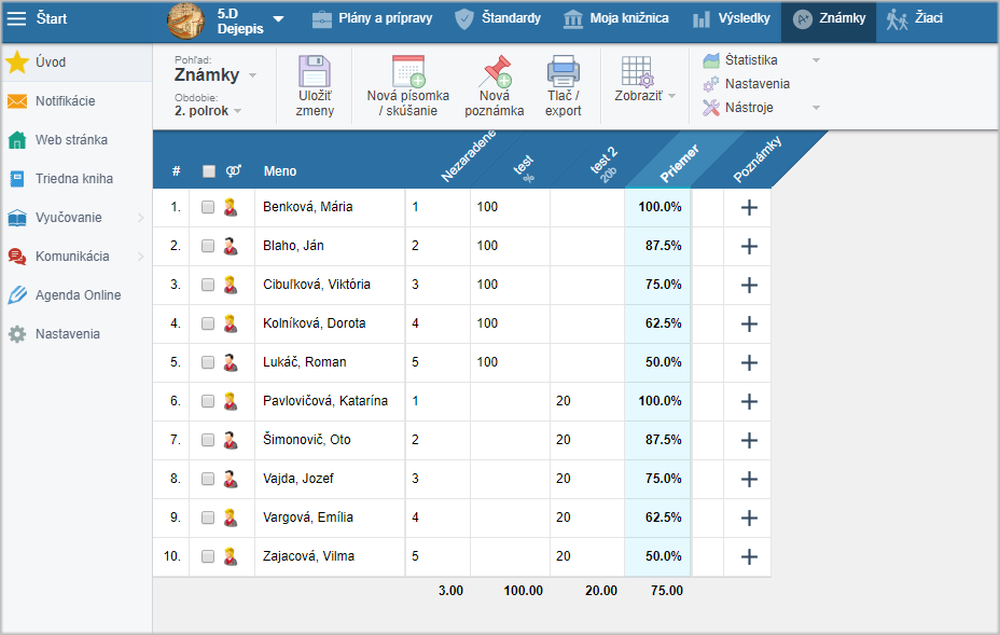Check the checkbox for Šimonovič, Oto
The image size is (1000, 635).
click(208, 440)
